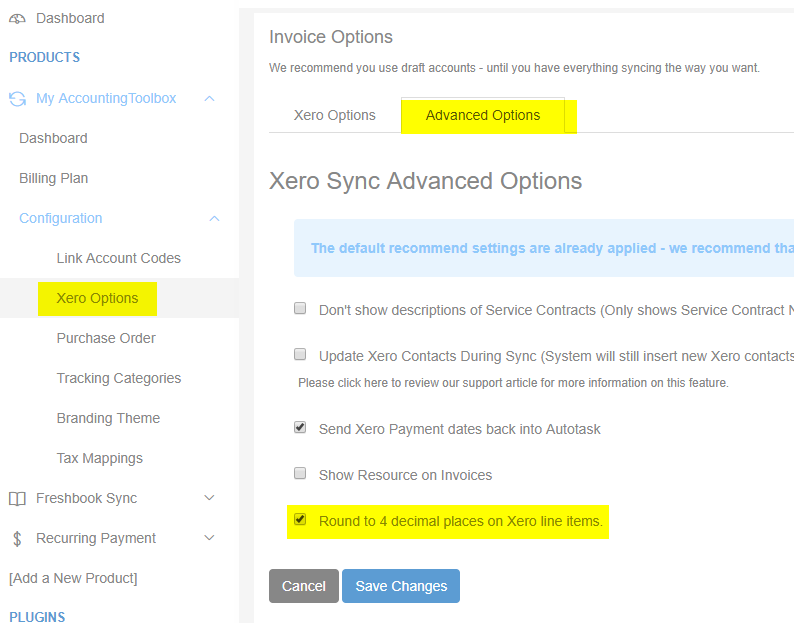This screenshot has width=794, height=623.
Task: Click the Xero Sync Advanced Options title
Action: click(x=425, y=181)
